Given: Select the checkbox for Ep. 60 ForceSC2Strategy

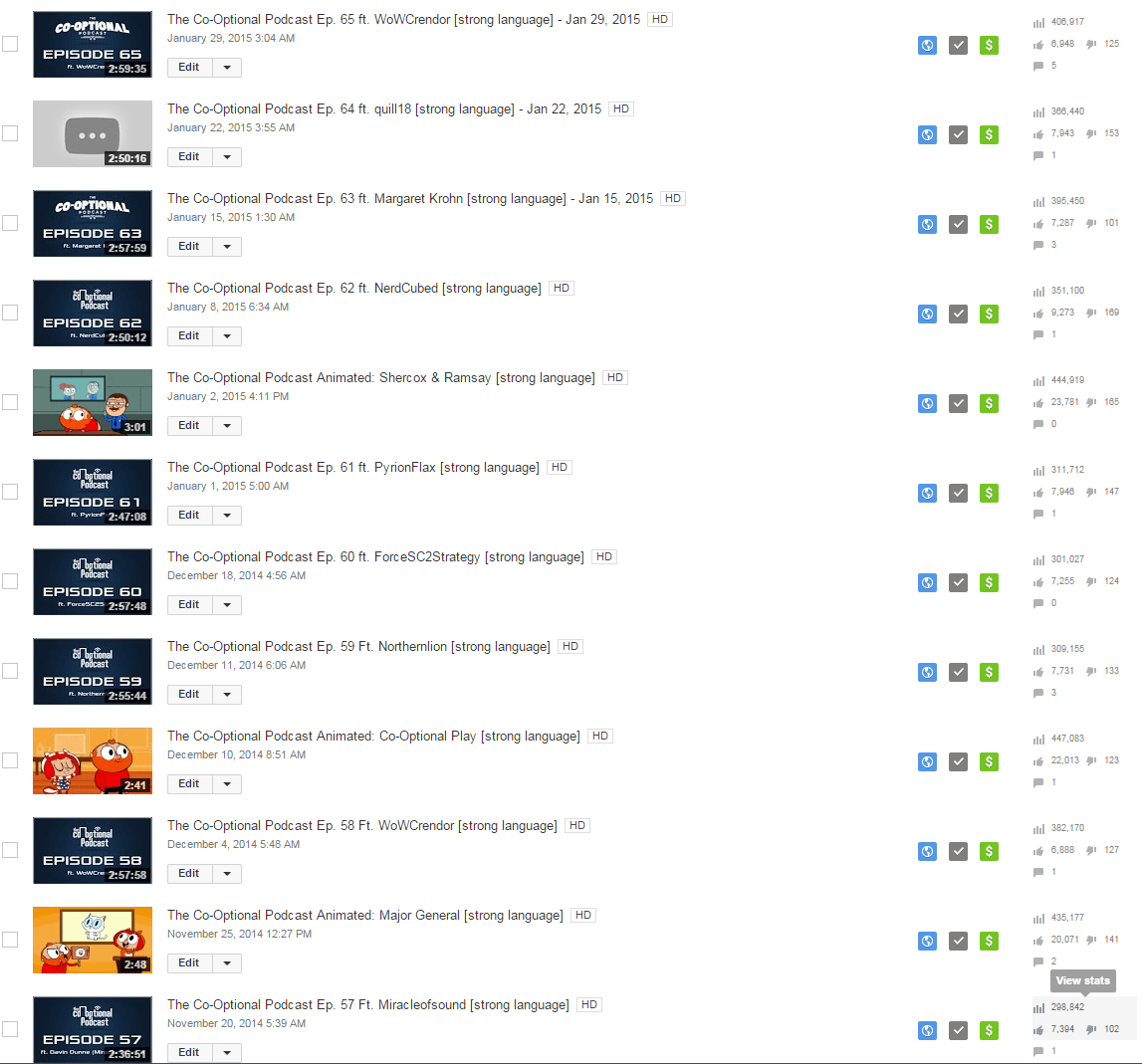Looking at the screenshot, I should point(10,581).
